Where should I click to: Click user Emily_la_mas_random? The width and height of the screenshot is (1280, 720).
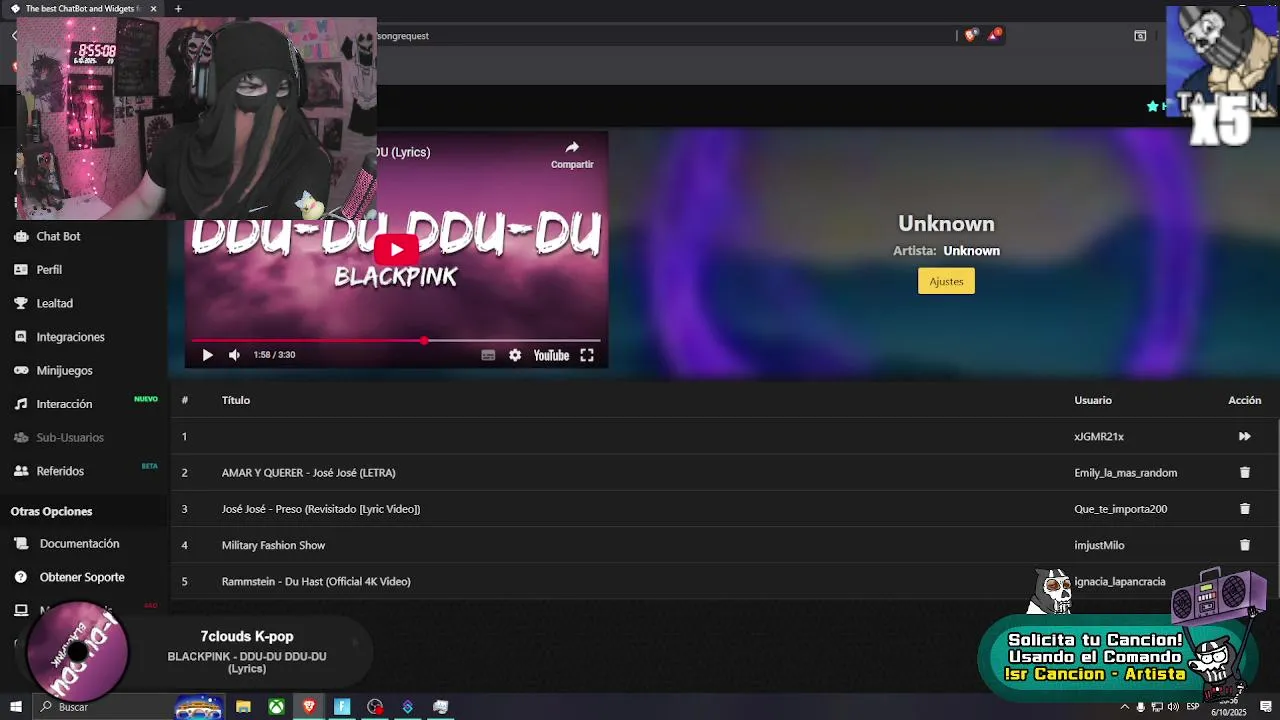pos(1125,472)
